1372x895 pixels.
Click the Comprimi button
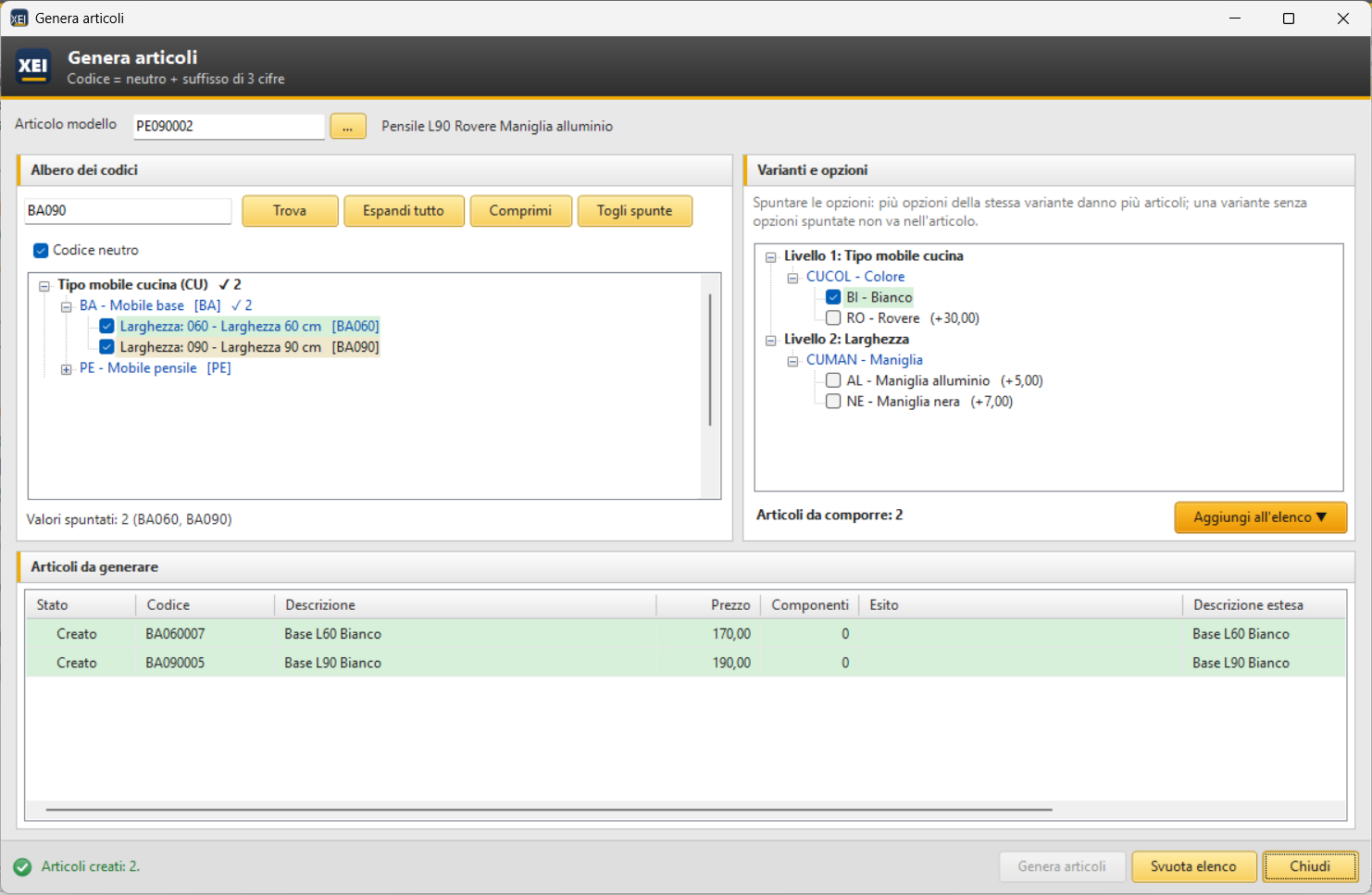point(520,211)
